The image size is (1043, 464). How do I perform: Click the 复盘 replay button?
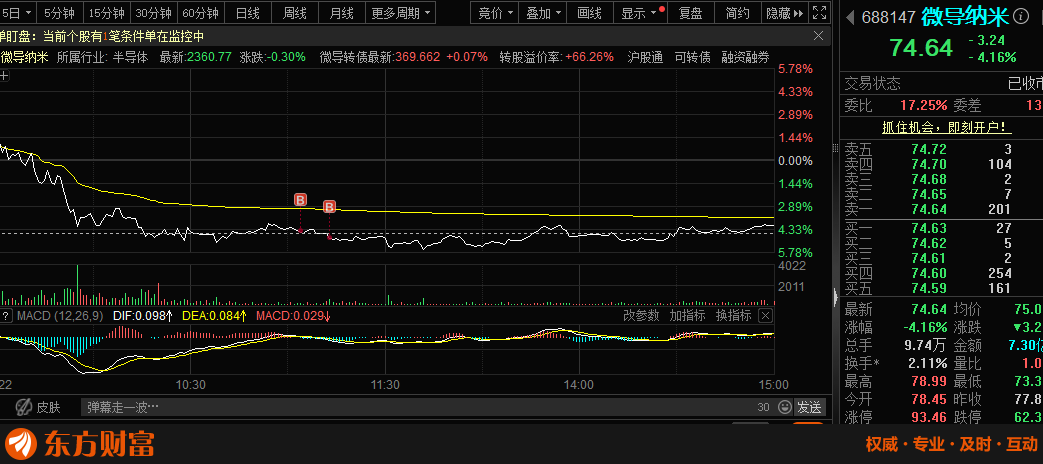coord(690,13)
